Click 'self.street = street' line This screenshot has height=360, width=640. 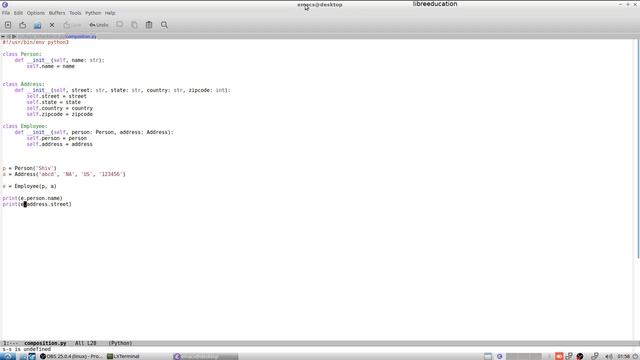click(x=57, y=96)
